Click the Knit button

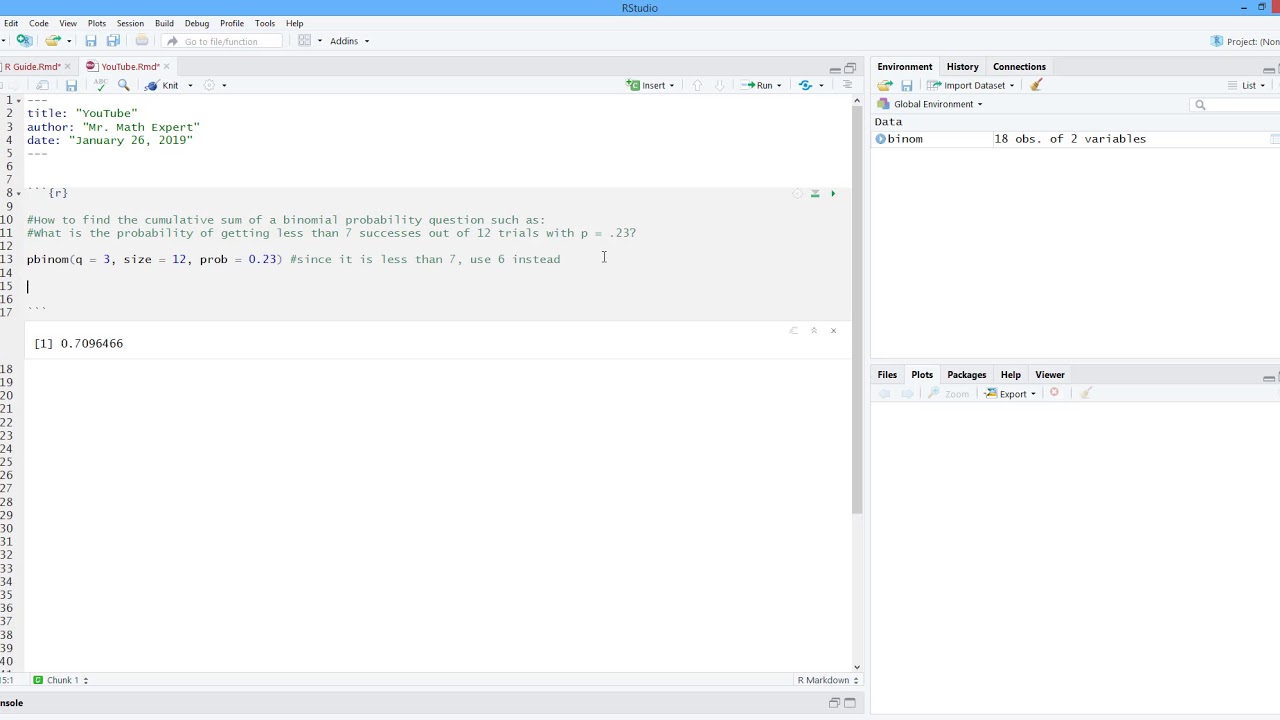[162, 85]
